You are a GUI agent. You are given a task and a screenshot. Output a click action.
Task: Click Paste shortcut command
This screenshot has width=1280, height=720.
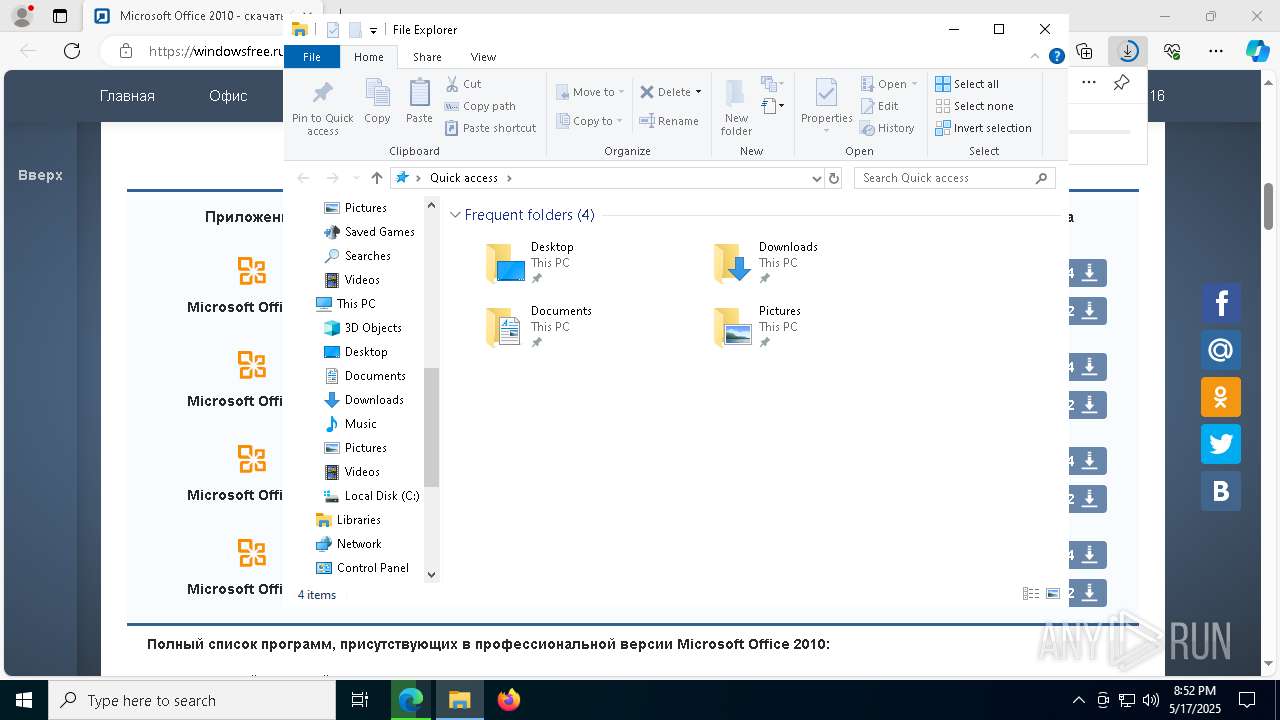[491, 128]
